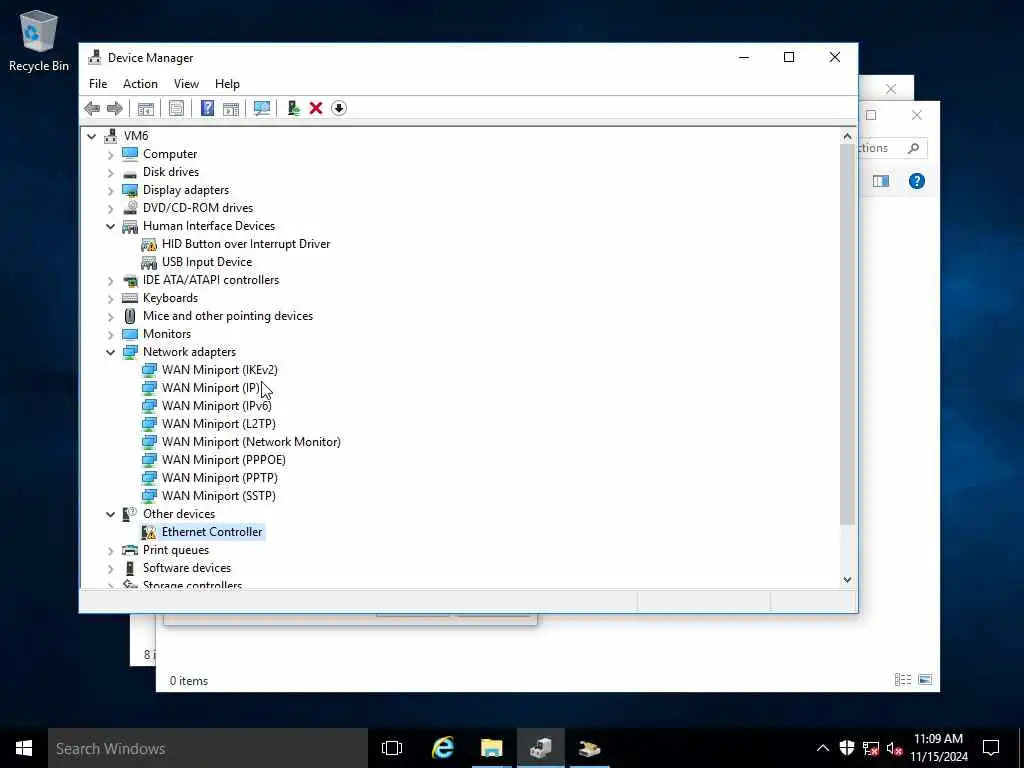Screen dimensions: 1024x768
Task: Open Recycle Bin on the desktop
Action: coord(39,41)
